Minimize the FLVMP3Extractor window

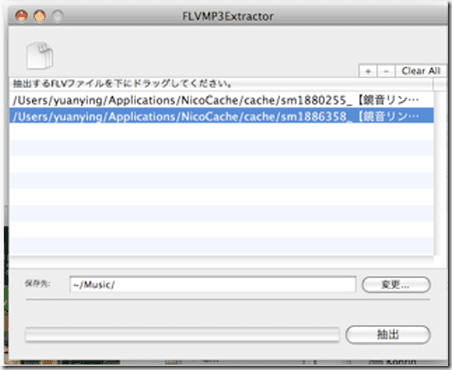(40, 16)
